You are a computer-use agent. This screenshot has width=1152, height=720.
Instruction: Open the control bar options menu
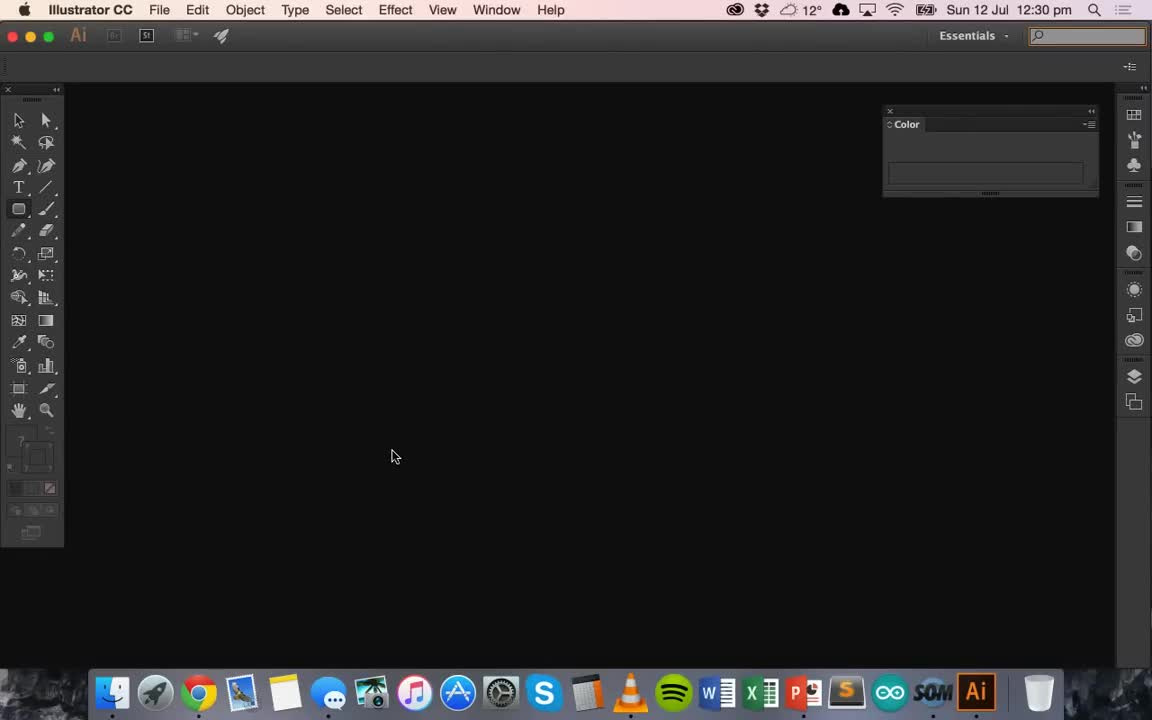click(1130, 67)
